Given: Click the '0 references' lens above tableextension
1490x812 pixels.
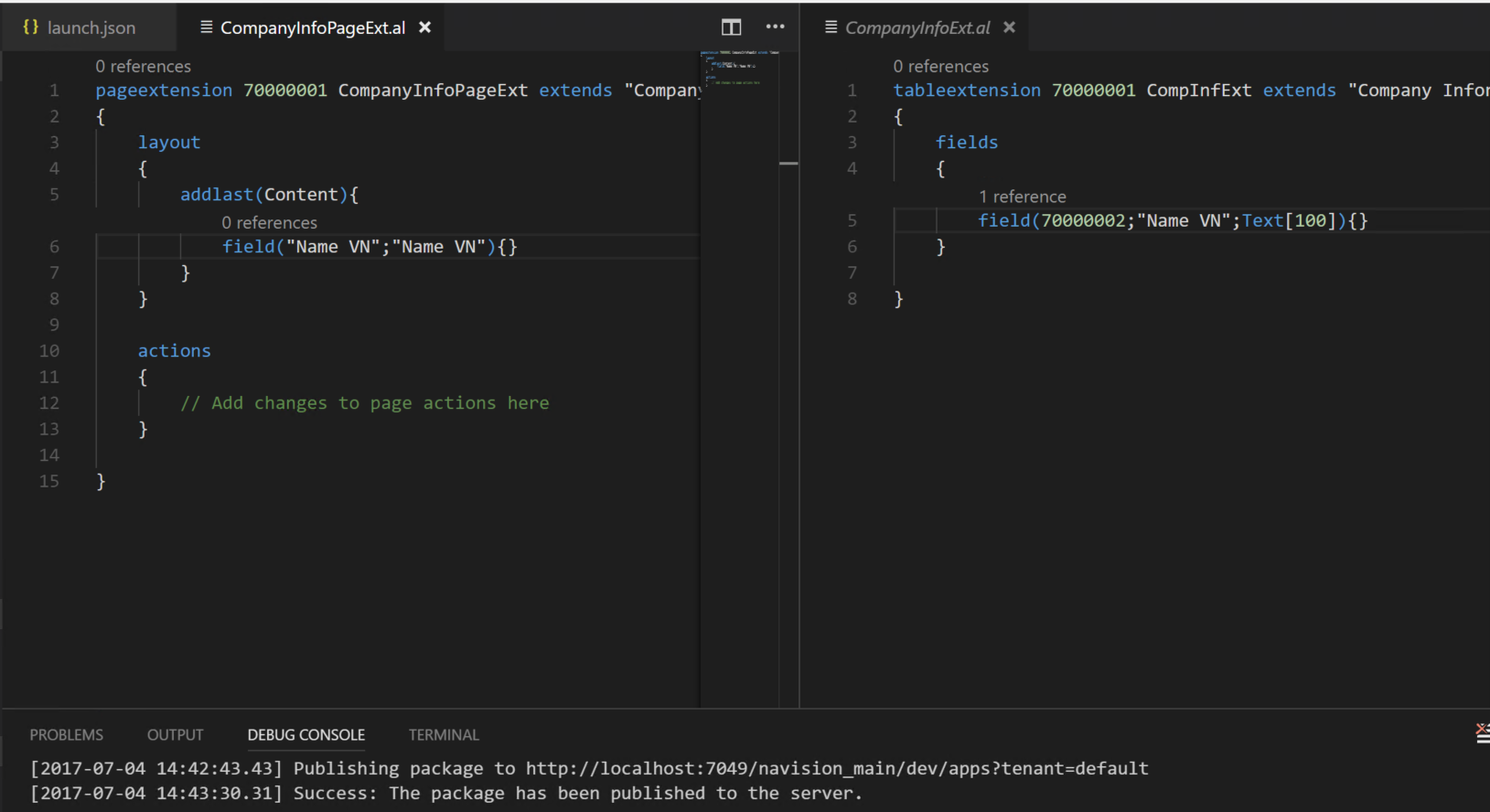Looking at the screenshot, I should click(941, 66).
